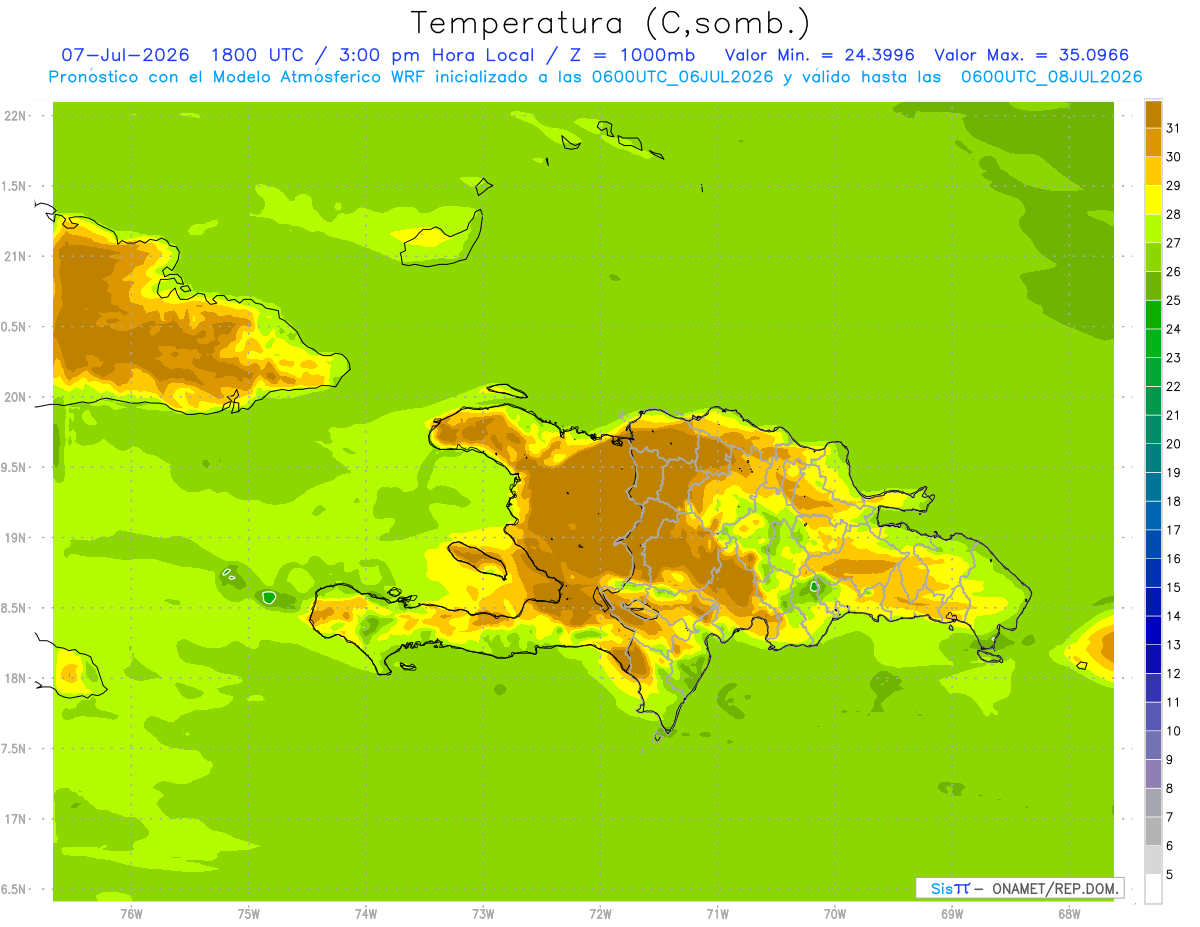Click the "72W" longitude axis label
Image resolution: width=1200 pixels, height=927 pixels.
coord(601,913)
